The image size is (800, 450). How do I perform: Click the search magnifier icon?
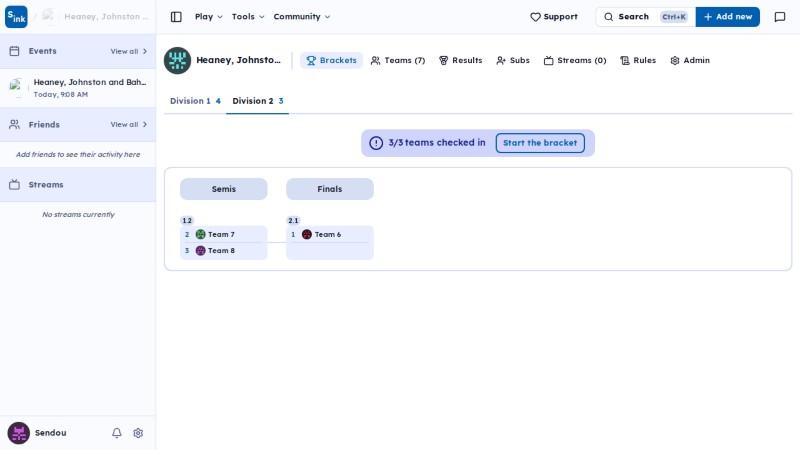coord(609,17)
